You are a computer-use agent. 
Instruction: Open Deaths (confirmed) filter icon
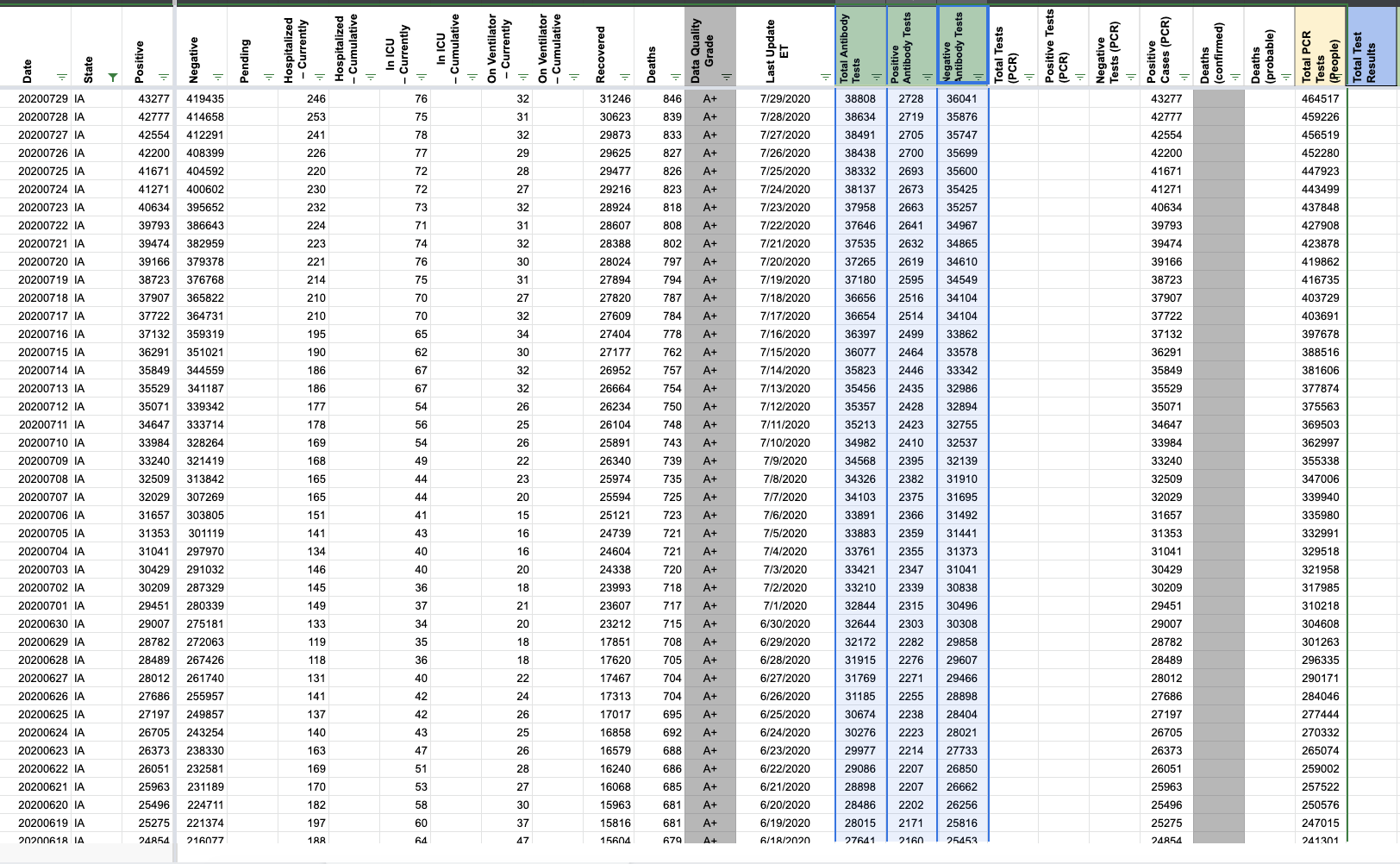(x=1234, y=77)
